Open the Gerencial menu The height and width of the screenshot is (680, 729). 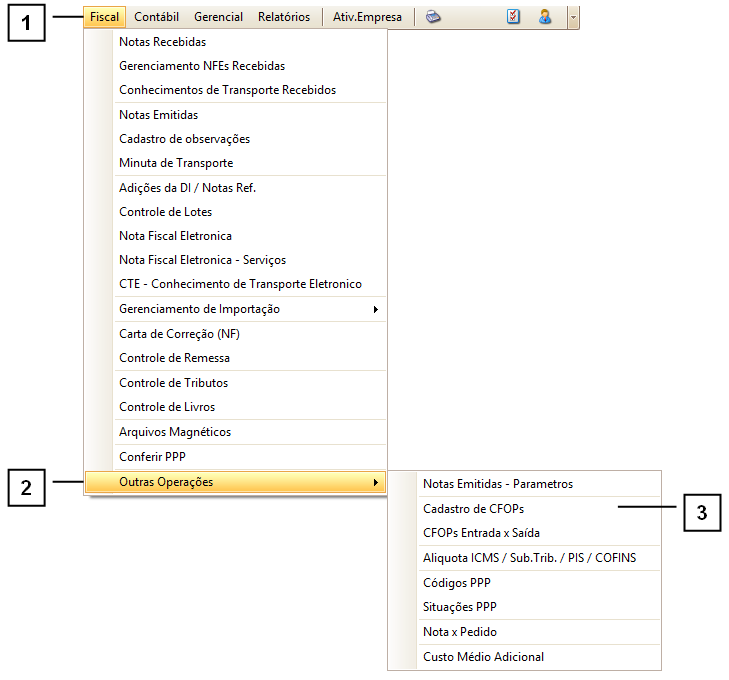(x=218, y=17)
